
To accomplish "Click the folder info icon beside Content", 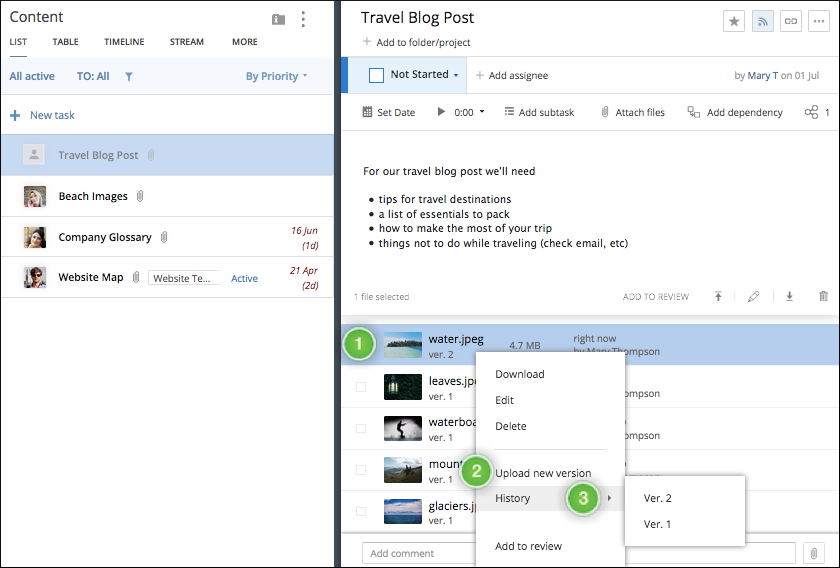I will click(x=278, y=20).
